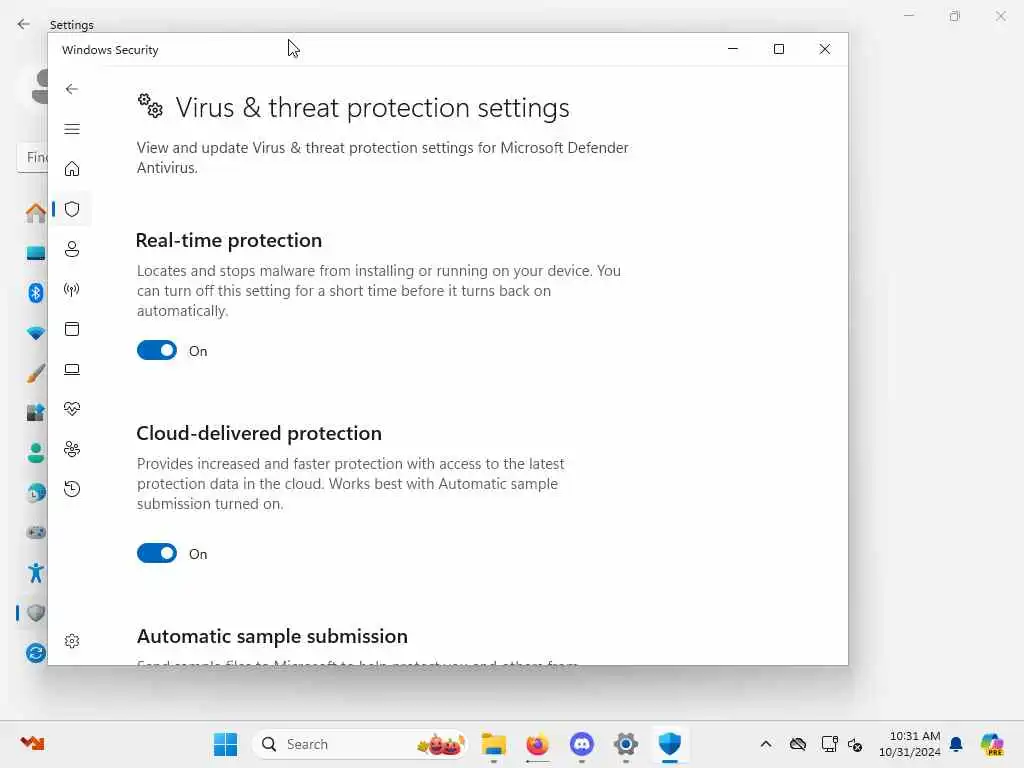This screenshot has height=768, width=1024.
Task: Open Copilot preview icon in taskbar
Action: (x=992, y=744)
